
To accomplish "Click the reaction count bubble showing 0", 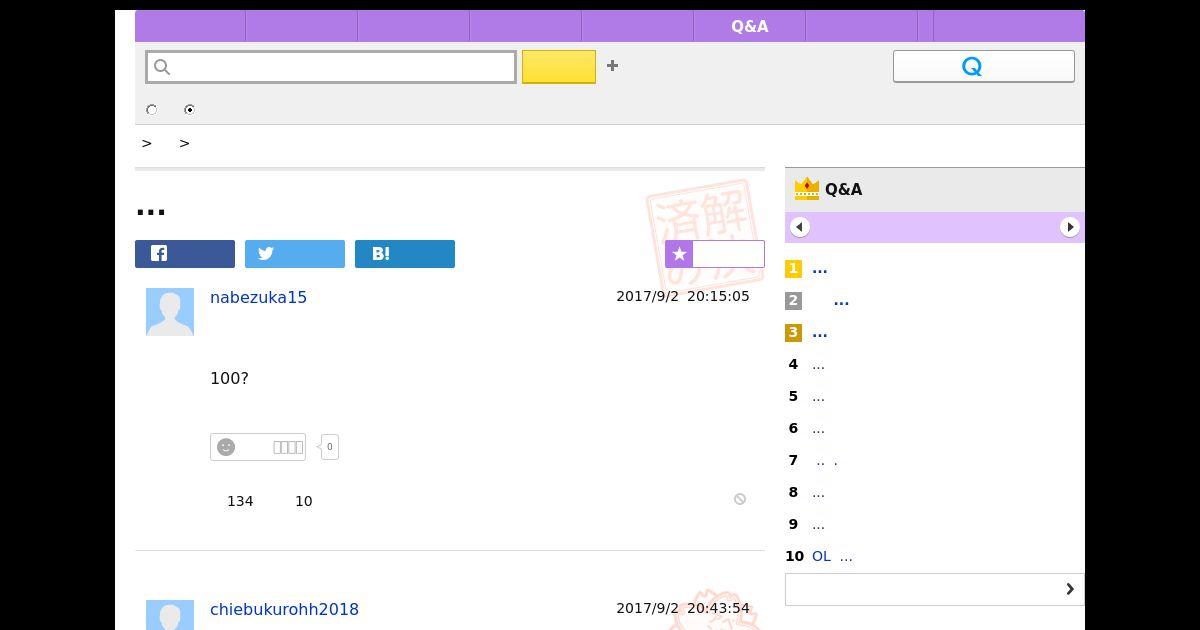I will (329, 447).
